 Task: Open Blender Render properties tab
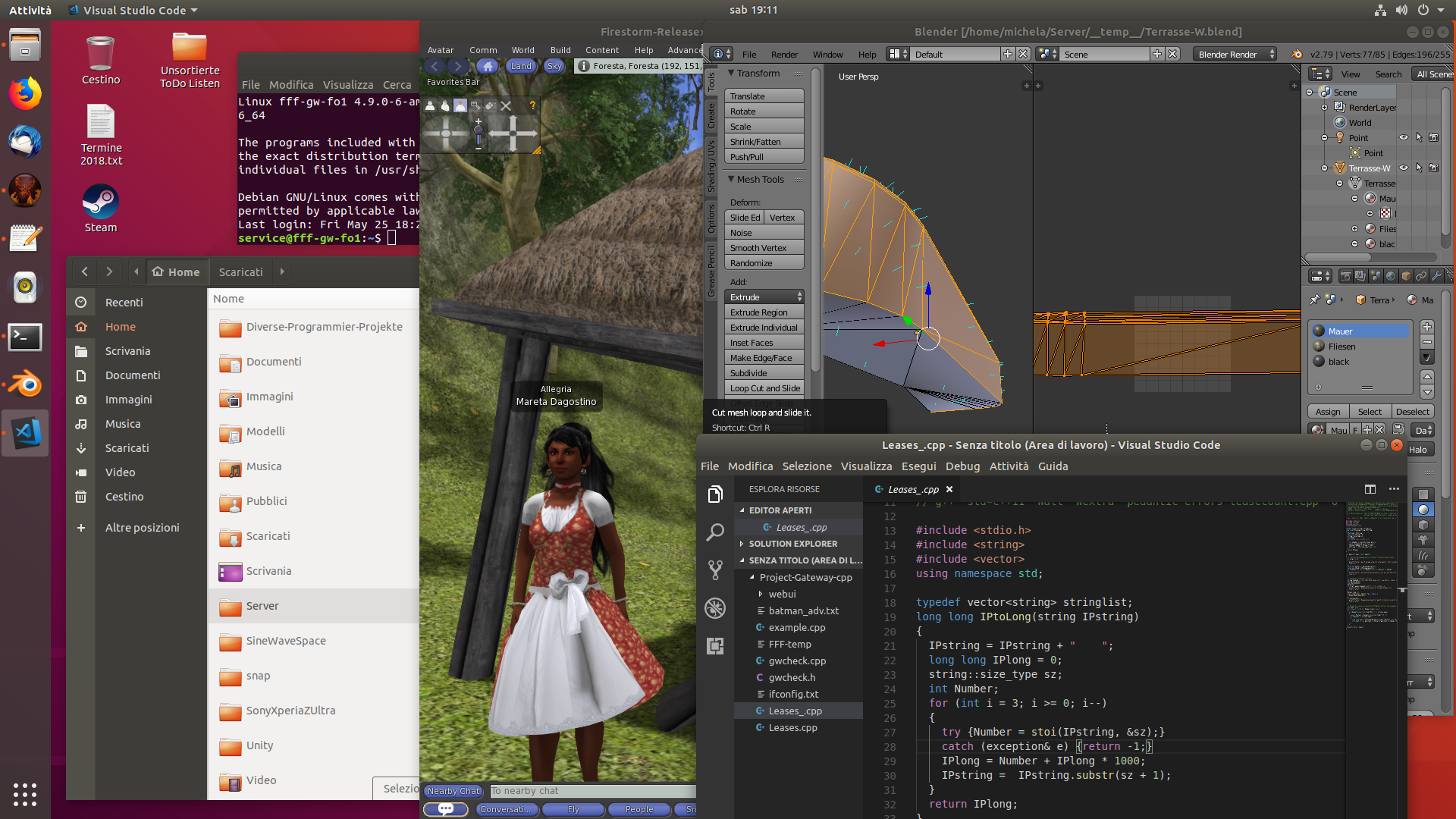click(1345, 276)
